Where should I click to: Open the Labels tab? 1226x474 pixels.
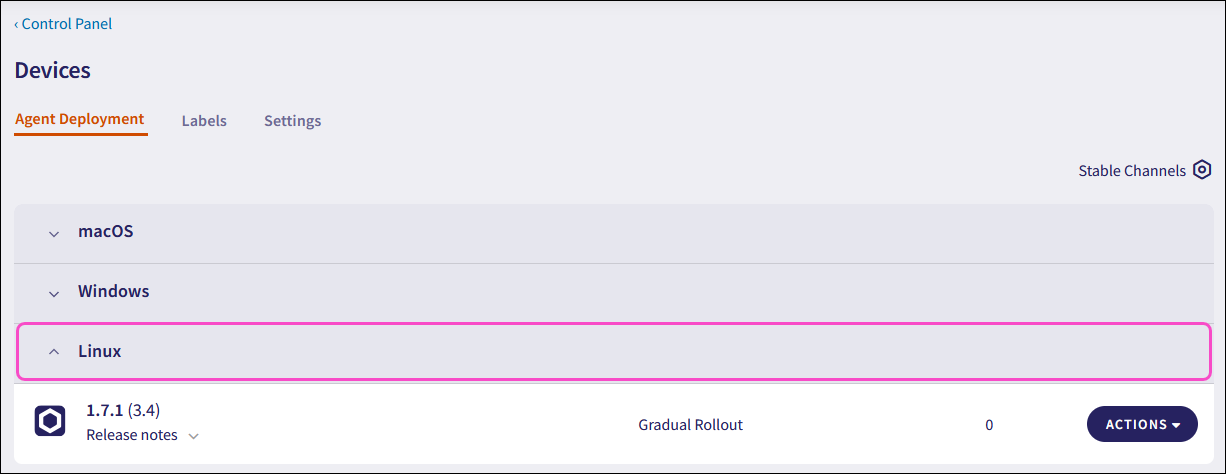pos(204,121)
